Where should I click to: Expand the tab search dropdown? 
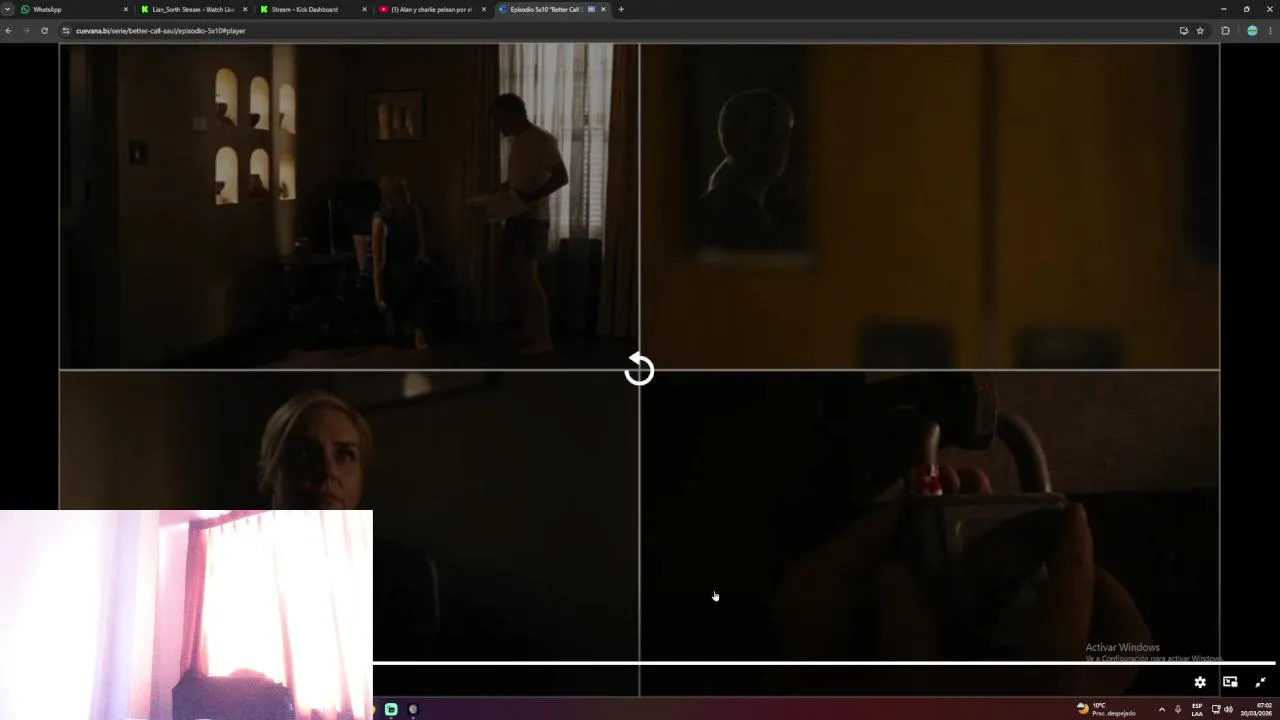pyautogui.click(x=8, y=9)
